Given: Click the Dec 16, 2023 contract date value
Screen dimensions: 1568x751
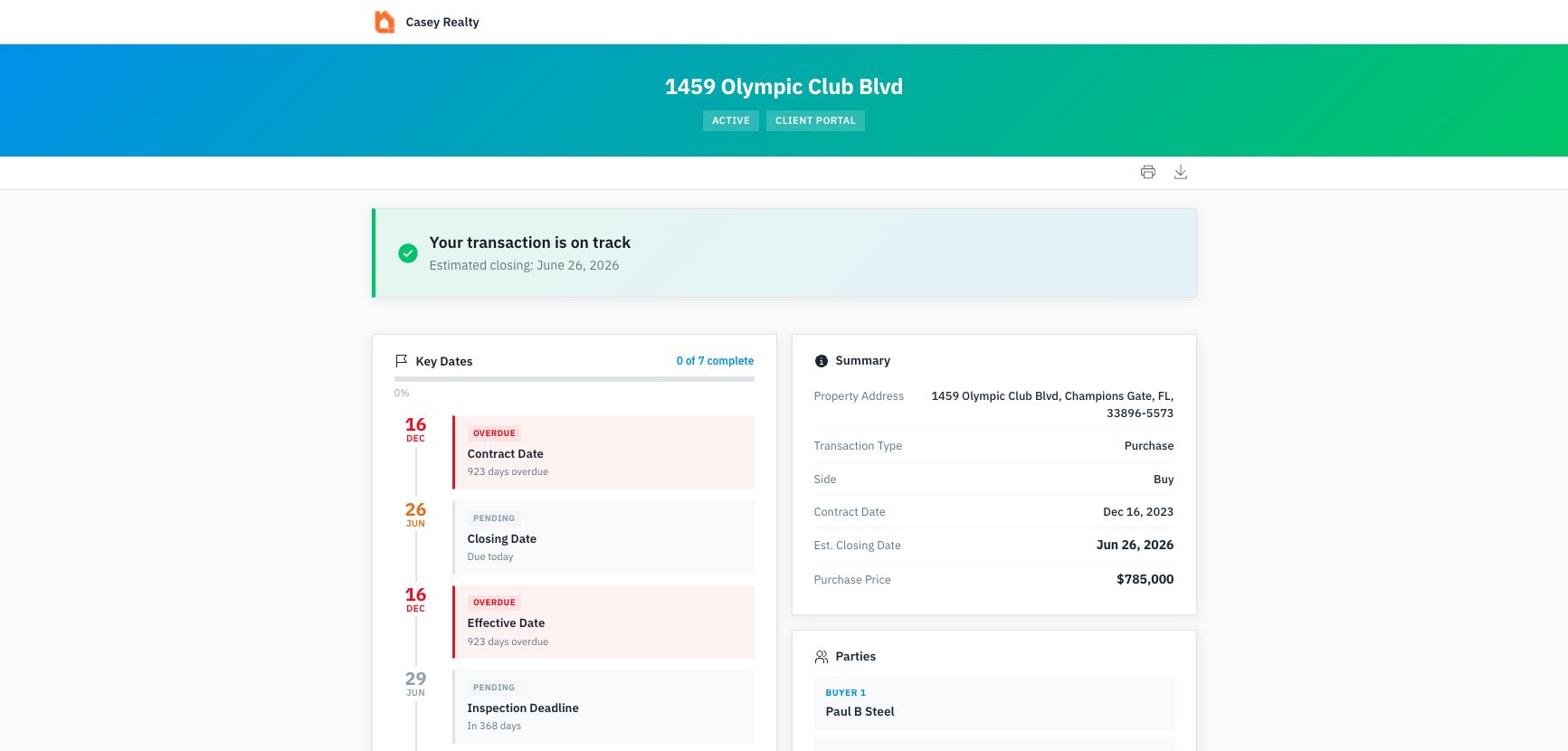Looking at the screenshot, I should (x=1137, y=512).
